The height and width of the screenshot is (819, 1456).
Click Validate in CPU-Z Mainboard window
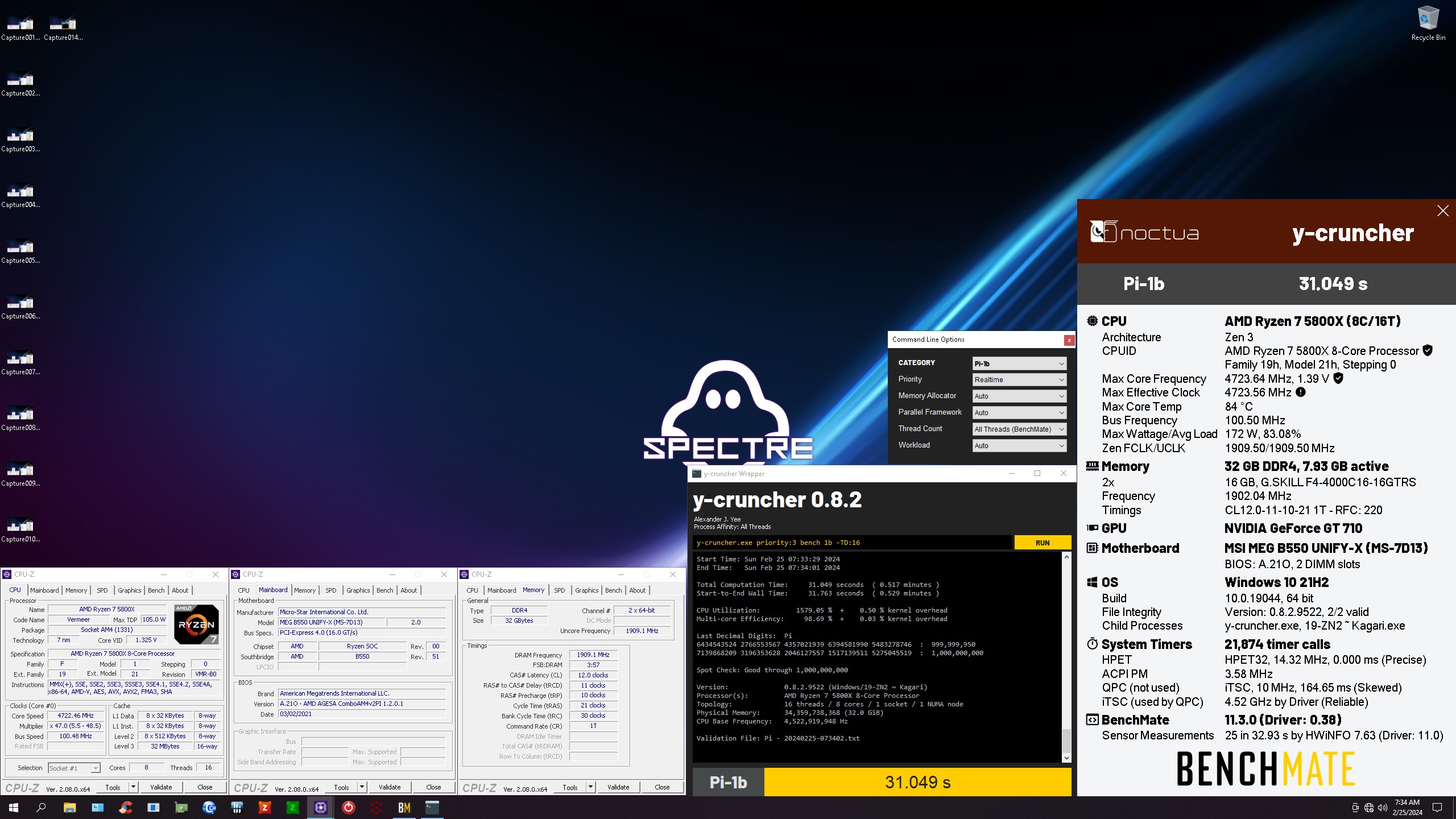coord(390,787)
